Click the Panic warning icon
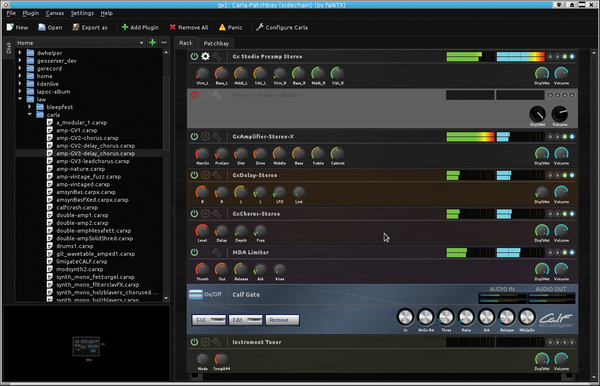The width and height of the screenshot is (600, 386). click(x=222, y=27)
